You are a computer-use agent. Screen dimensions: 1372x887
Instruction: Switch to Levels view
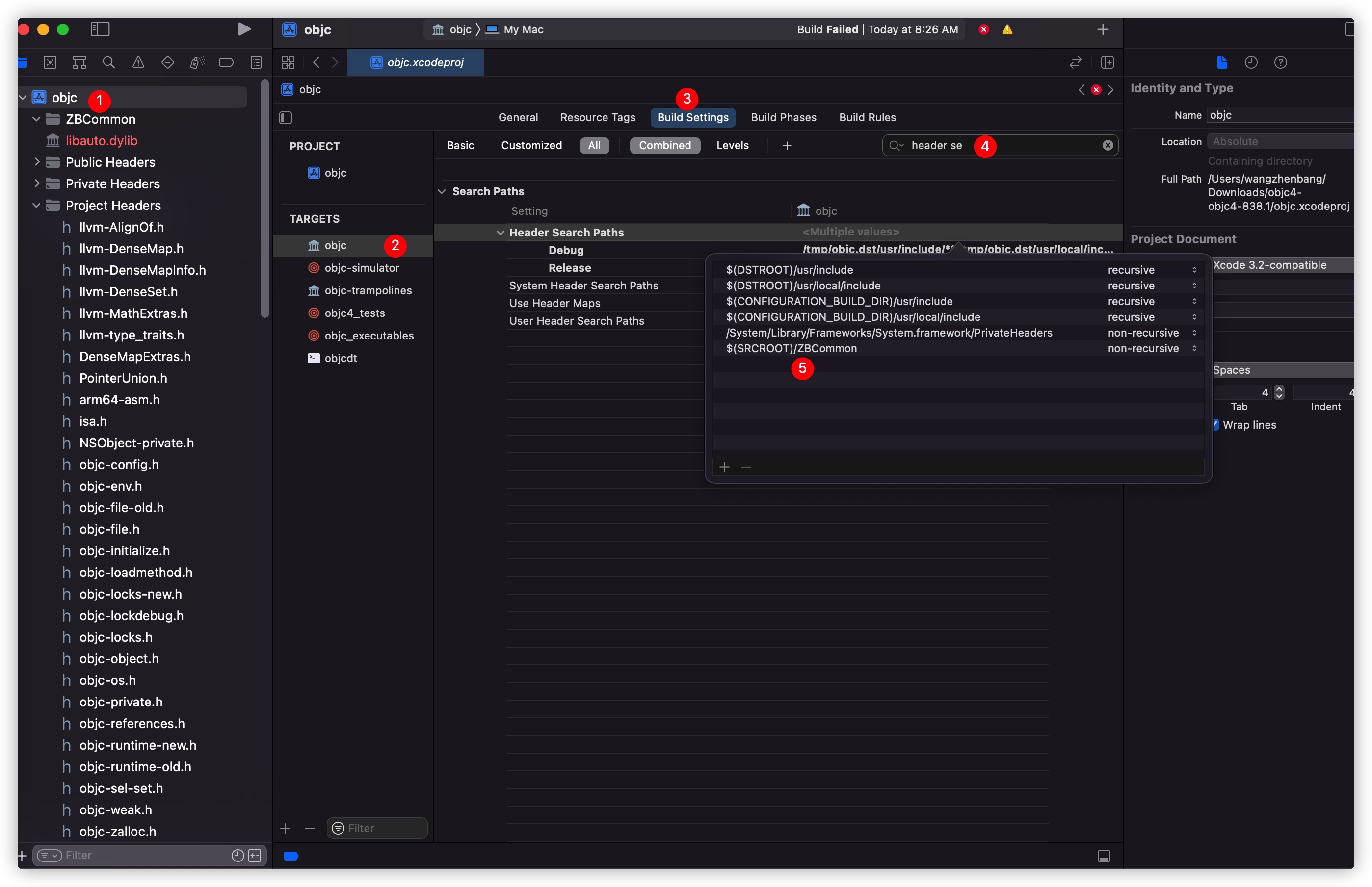(x=732, y=145)
